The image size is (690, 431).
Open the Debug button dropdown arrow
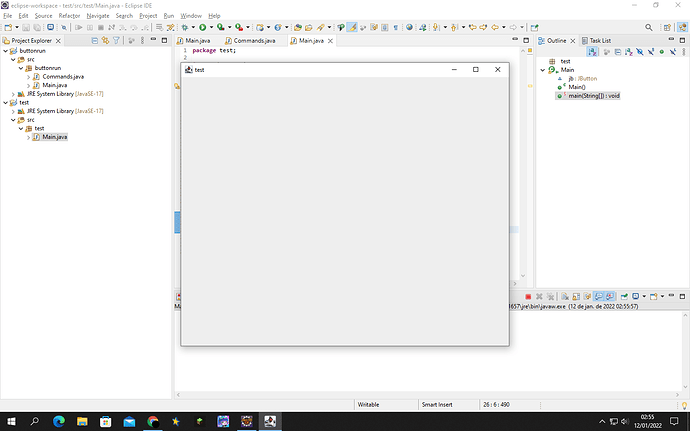point(193,27)
